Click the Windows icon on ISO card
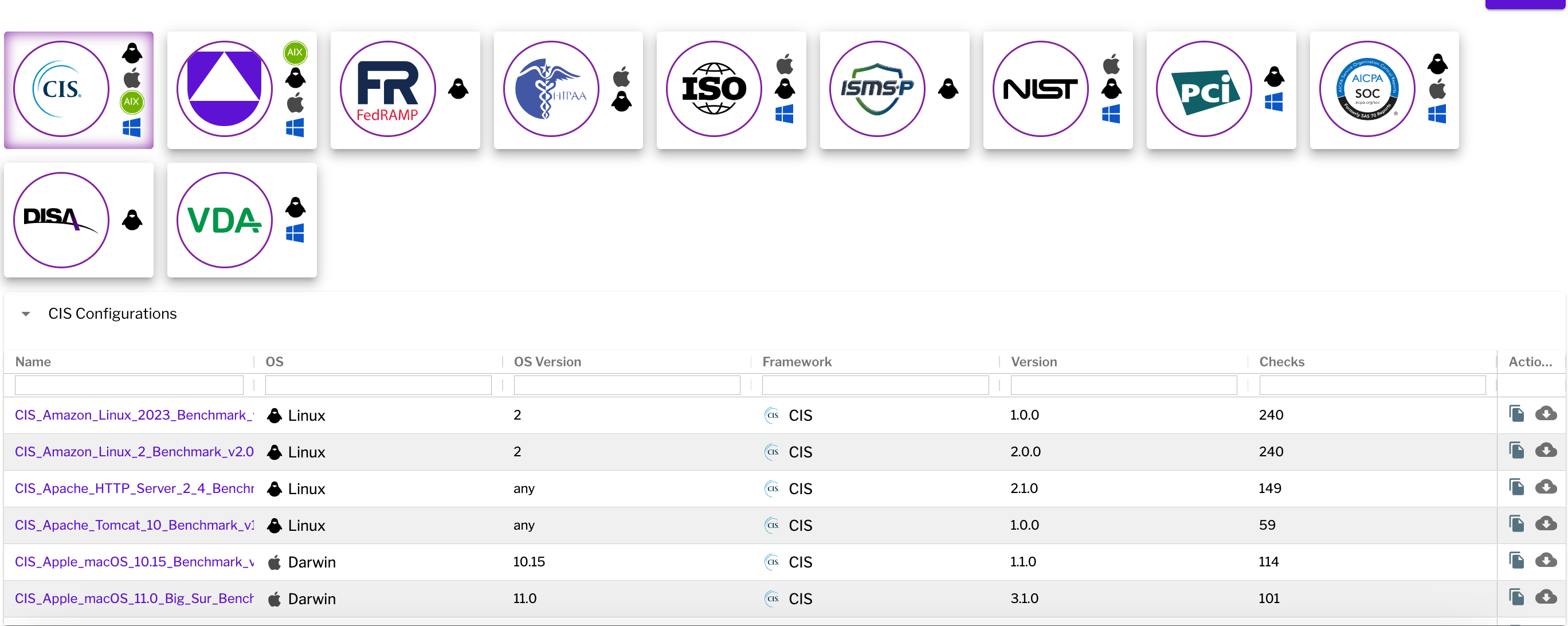The height and width of the screenshot is (626, 1568). click(x=784, y=114)
